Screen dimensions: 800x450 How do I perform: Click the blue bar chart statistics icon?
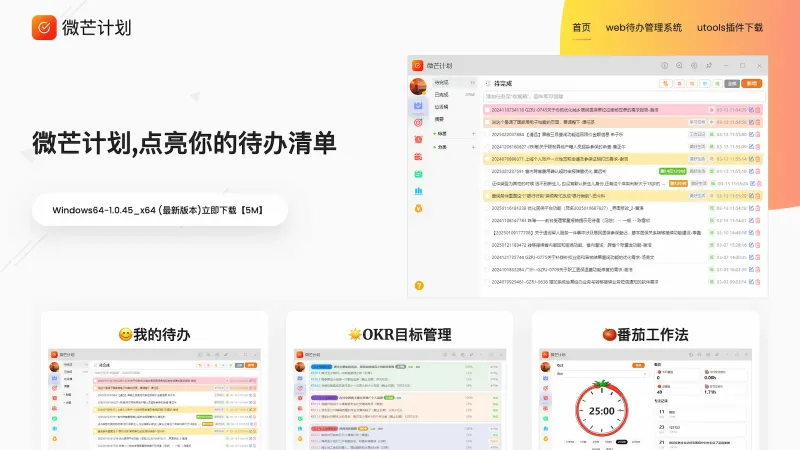[x=420, y=190]
